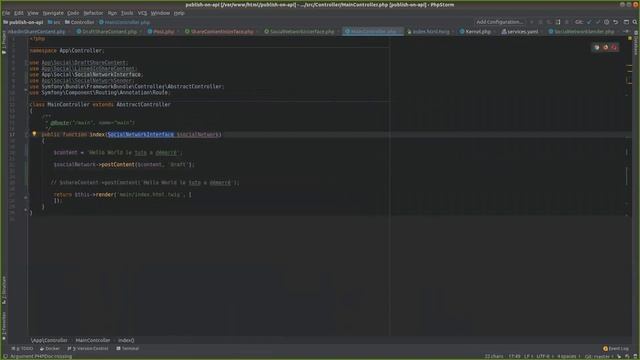Click the postContent method call

[x=118, y=164]
